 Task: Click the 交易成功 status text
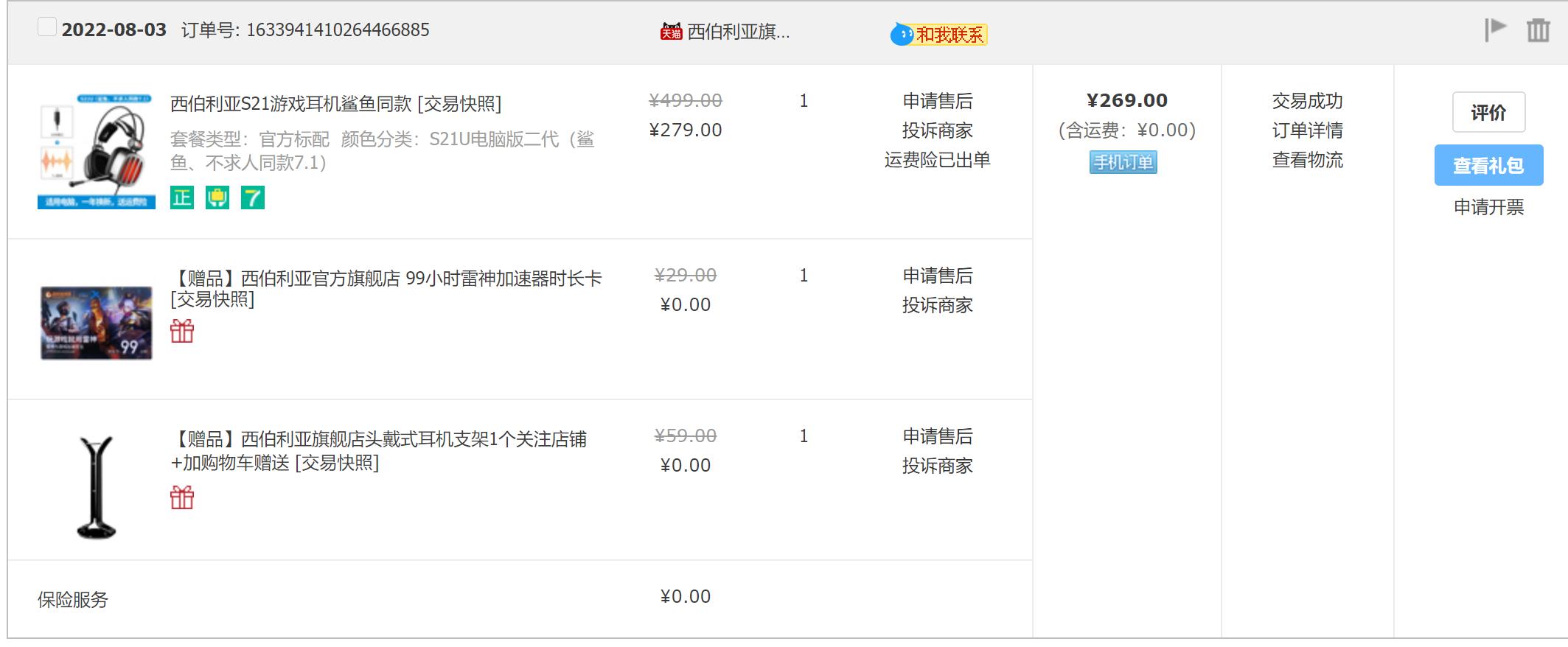1308,101
